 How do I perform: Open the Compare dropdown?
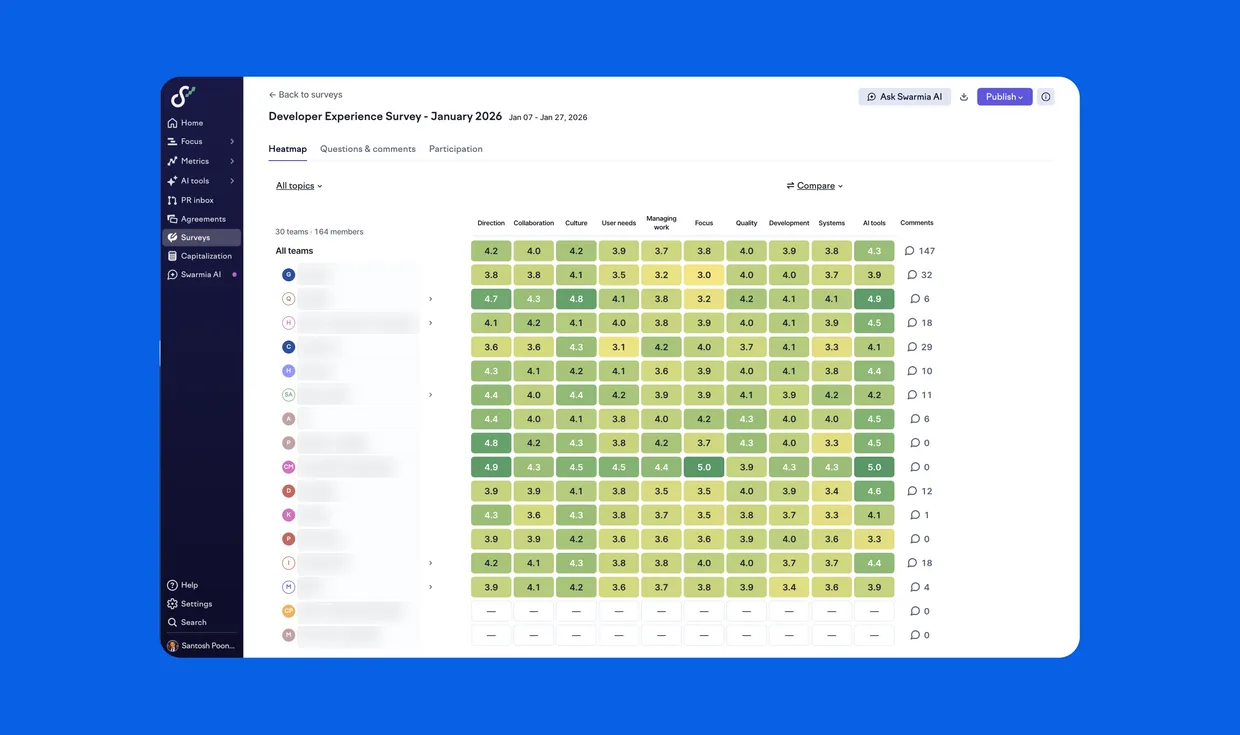coord(815,186)
